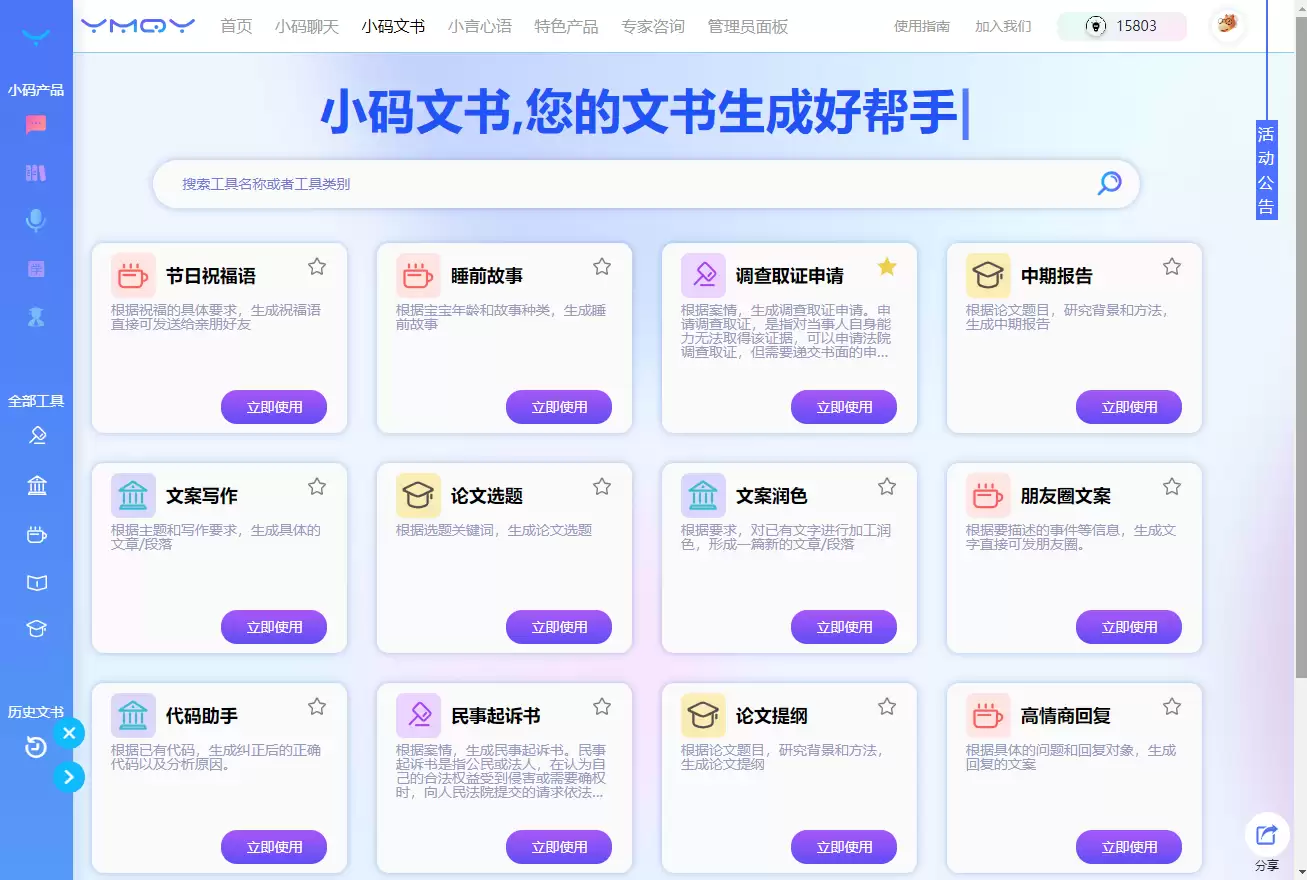Click the 民事起诉书 card title

496,716
